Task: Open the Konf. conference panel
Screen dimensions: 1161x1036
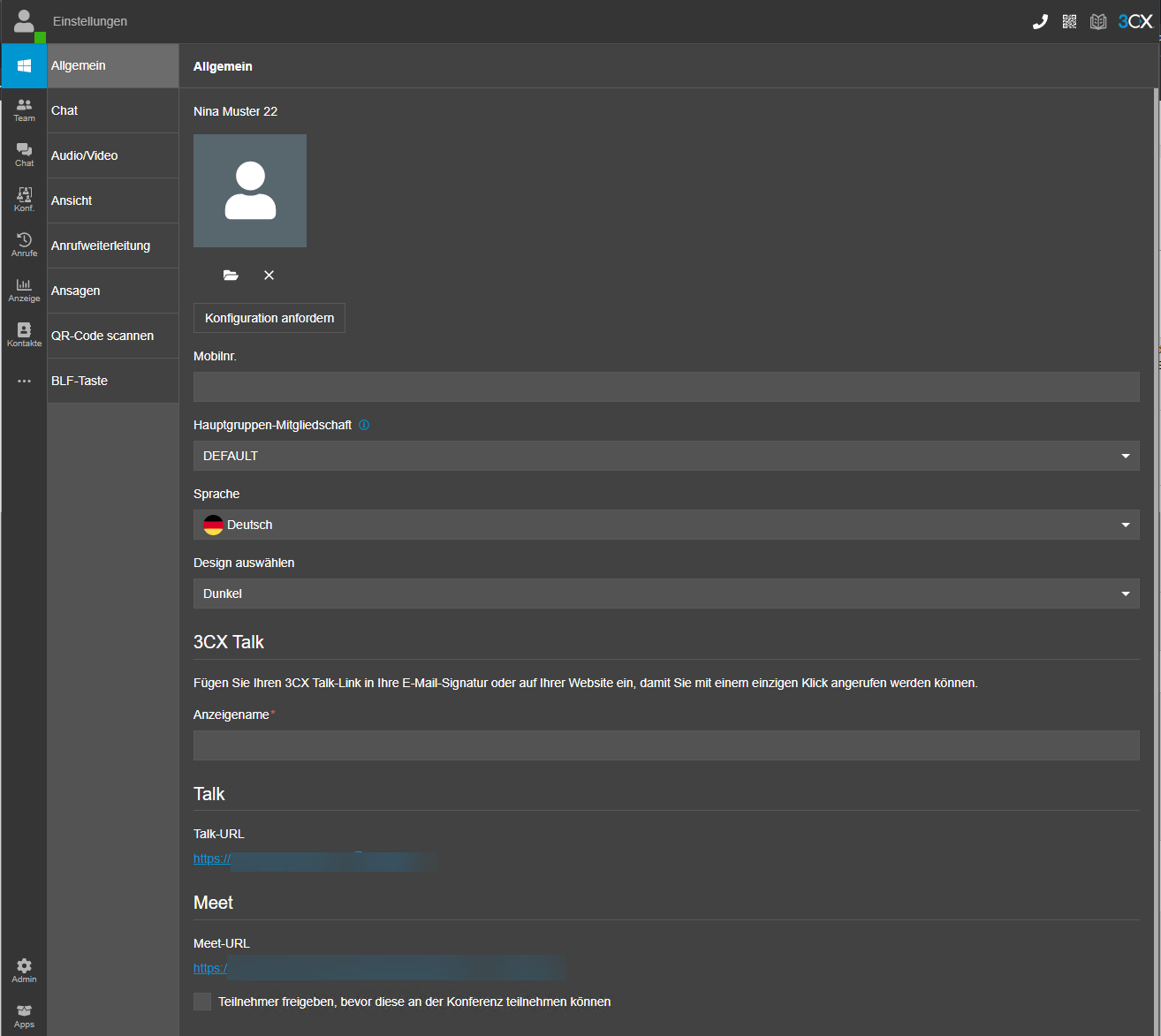Action: tap(24, 200)
